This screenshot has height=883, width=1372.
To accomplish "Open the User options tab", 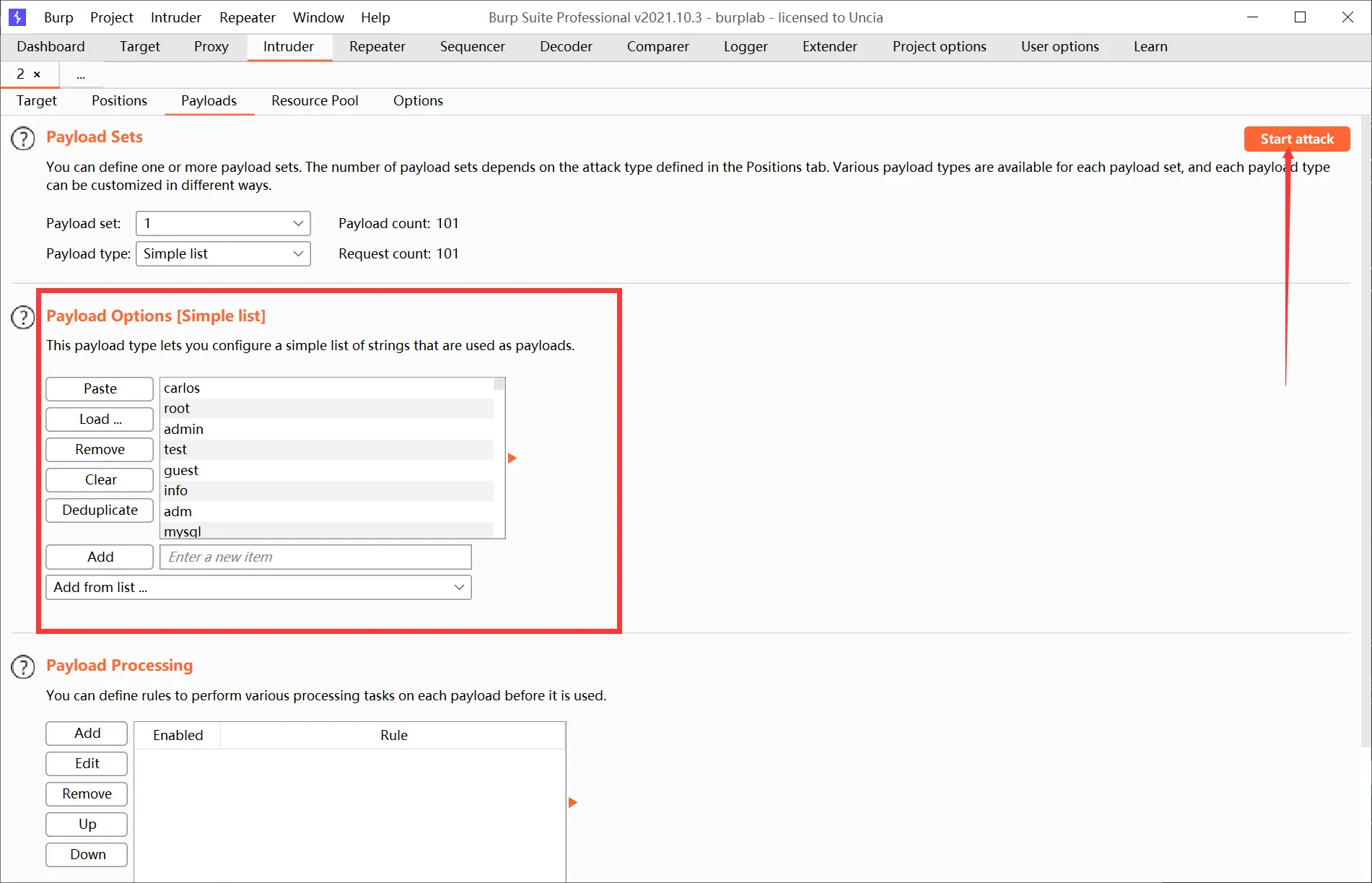I will pos(1060,47).
